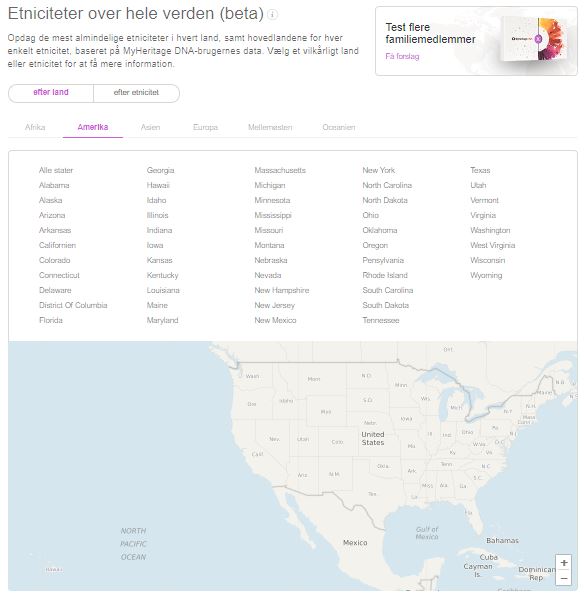Select 'Alle stater' in the state list

point(56,170)
